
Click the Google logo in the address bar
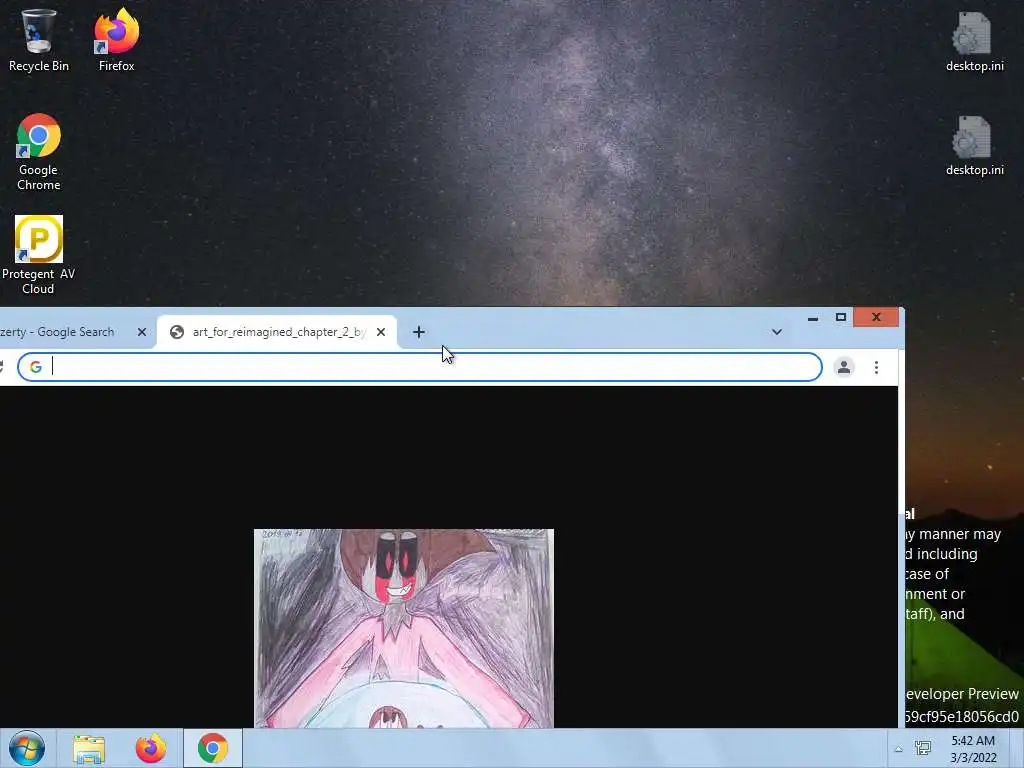(x=35, y=367)
